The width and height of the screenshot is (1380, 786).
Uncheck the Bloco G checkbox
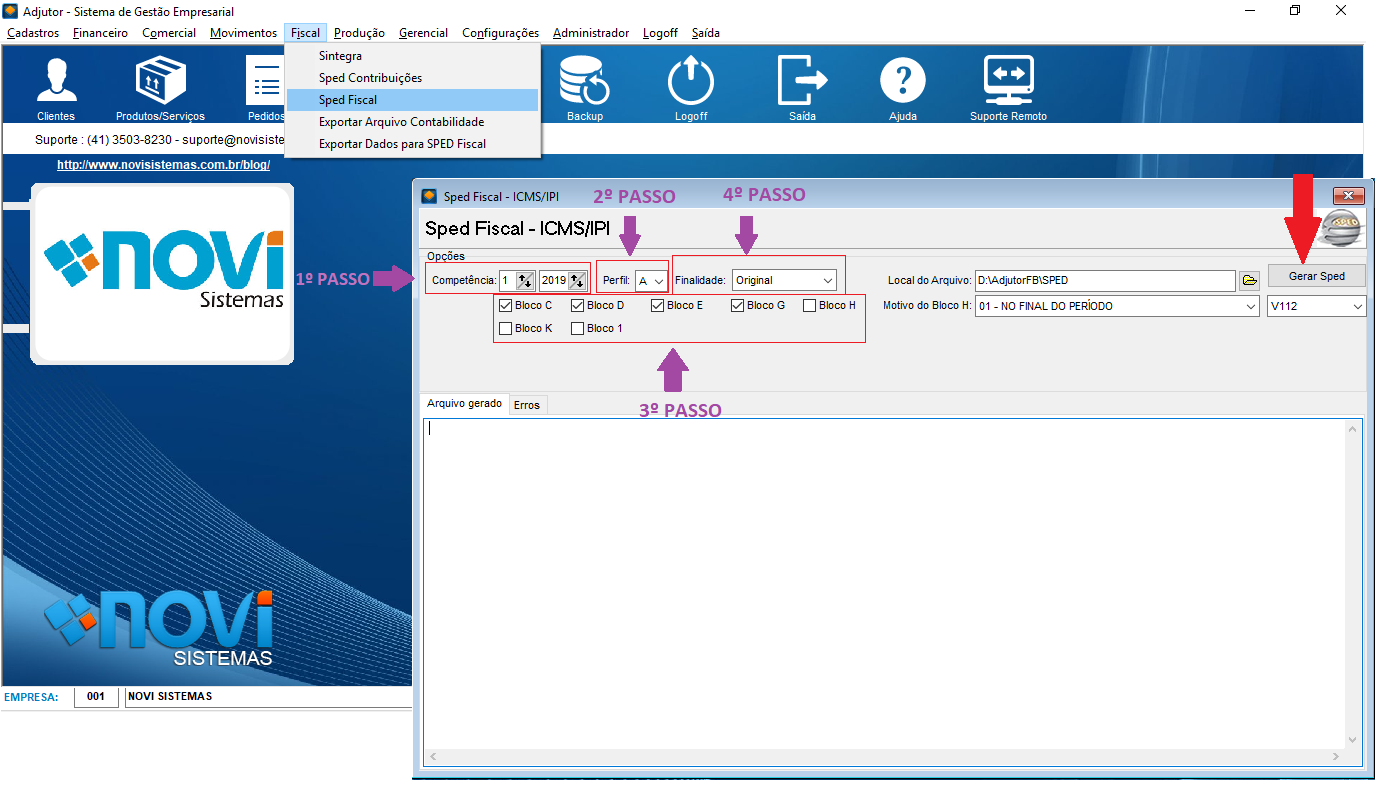[x=737, y=305]
